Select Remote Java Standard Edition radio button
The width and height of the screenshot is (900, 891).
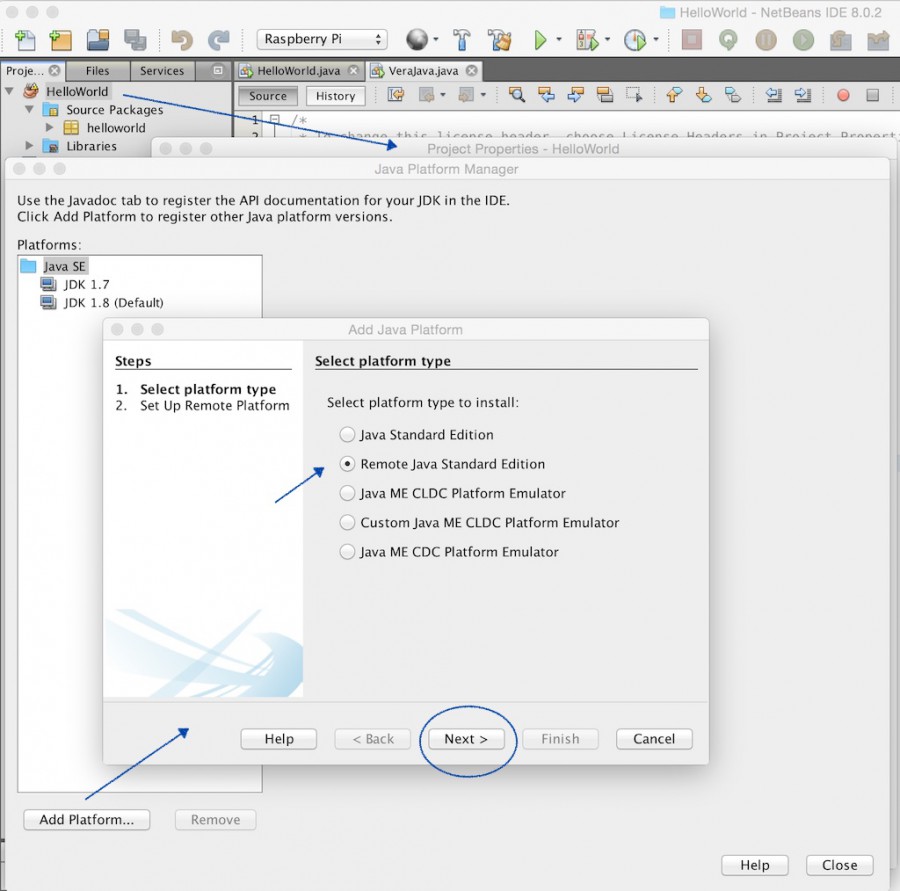click(x=347, y=464)
